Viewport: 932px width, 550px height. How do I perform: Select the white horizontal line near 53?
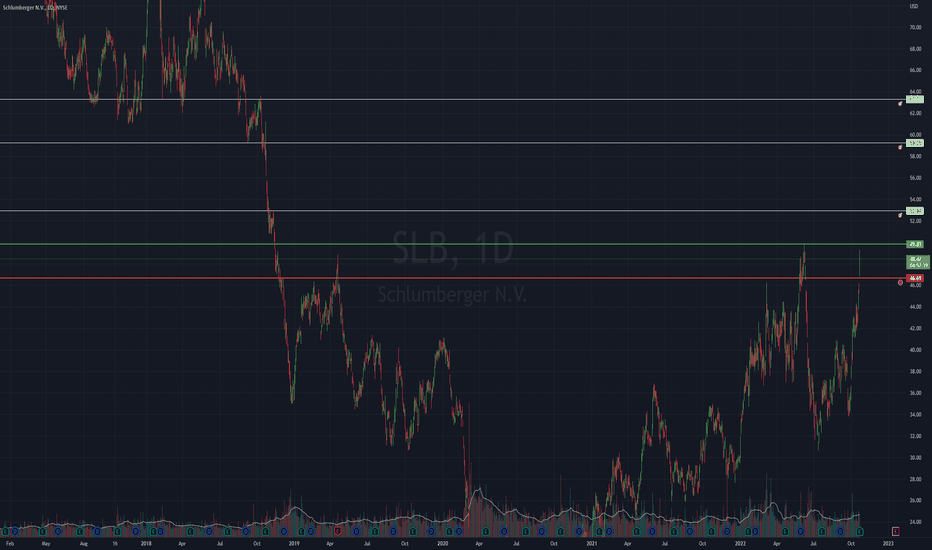click(x=452, y=210)
